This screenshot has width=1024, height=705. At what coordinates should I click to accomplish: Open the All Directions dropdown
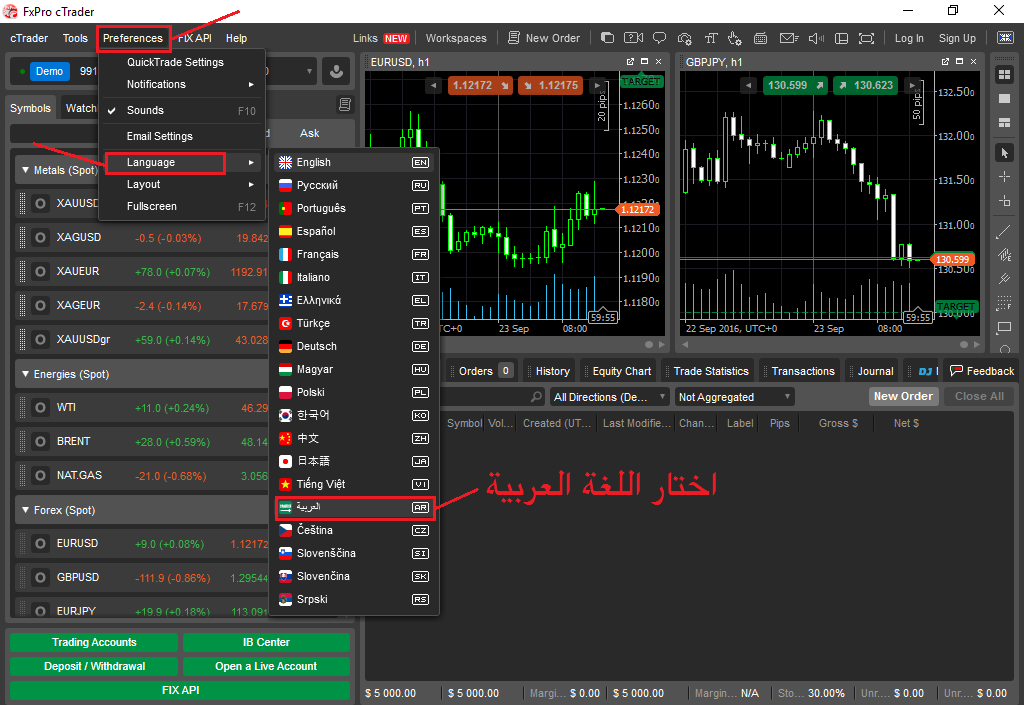click(609, 397)
